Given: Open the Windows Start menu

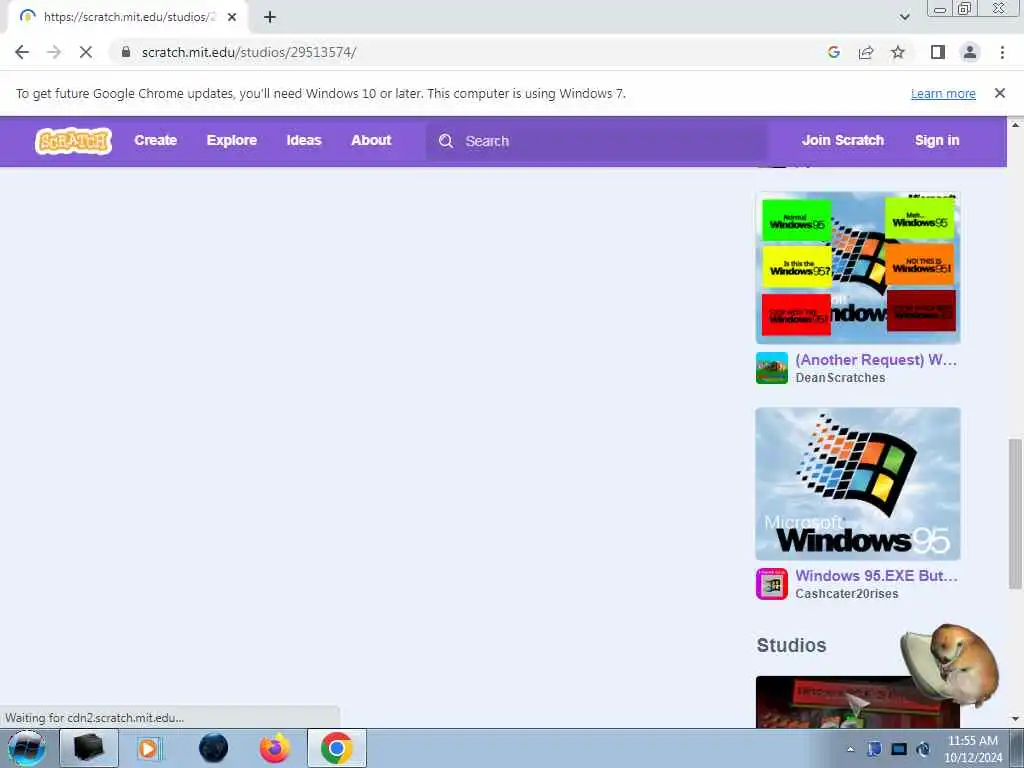Looking at the screenshot, I should 27,748.
